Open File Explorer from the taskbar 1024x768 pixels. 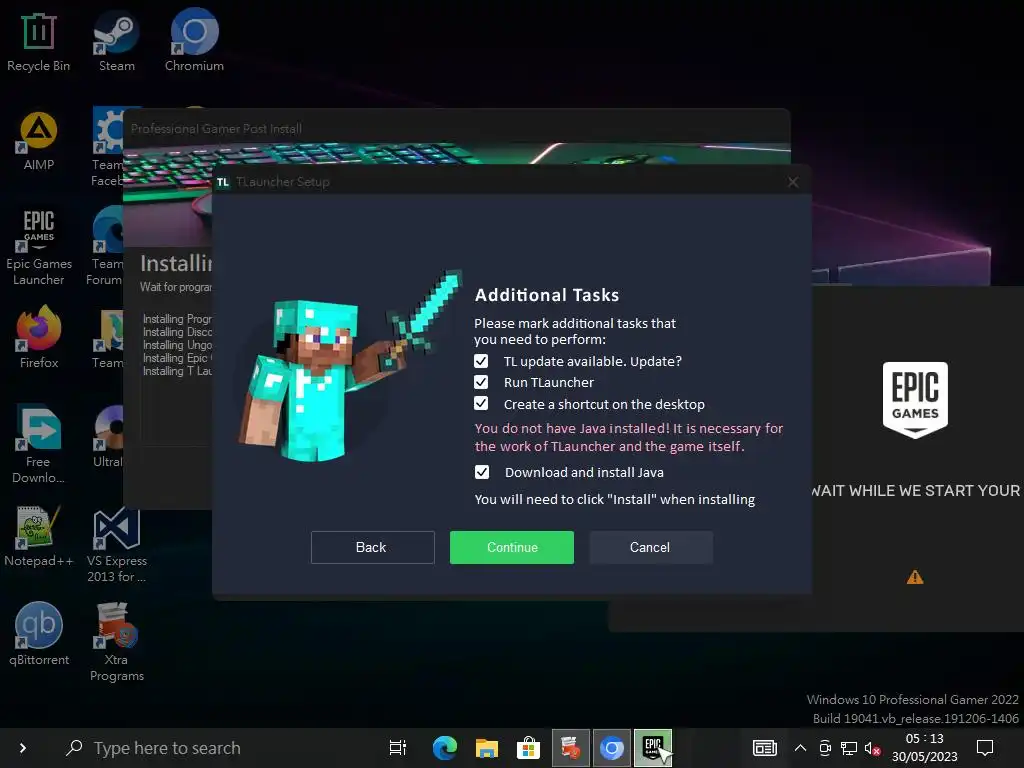[487, 748]
